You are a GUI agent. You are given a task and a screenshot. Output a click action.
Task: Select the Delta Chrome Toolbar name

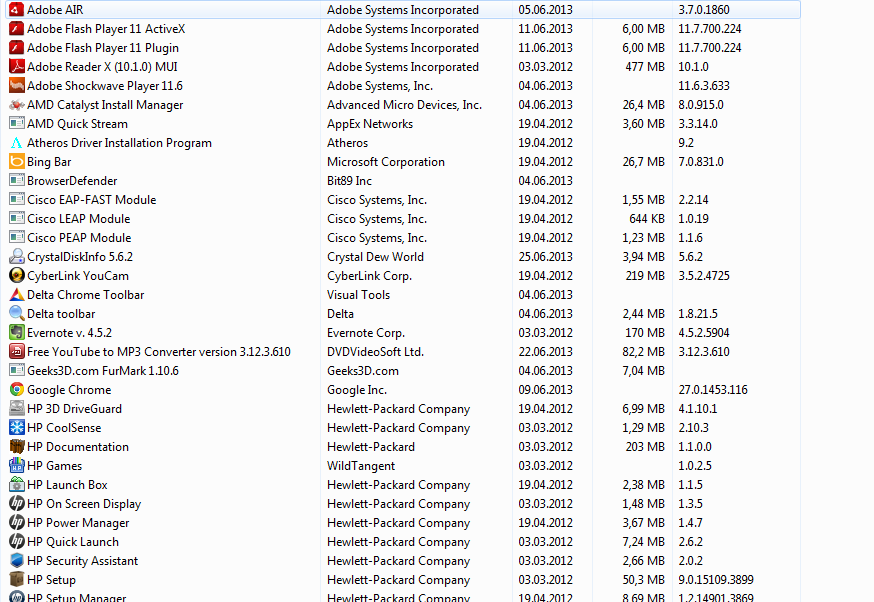tap(86, 294)
